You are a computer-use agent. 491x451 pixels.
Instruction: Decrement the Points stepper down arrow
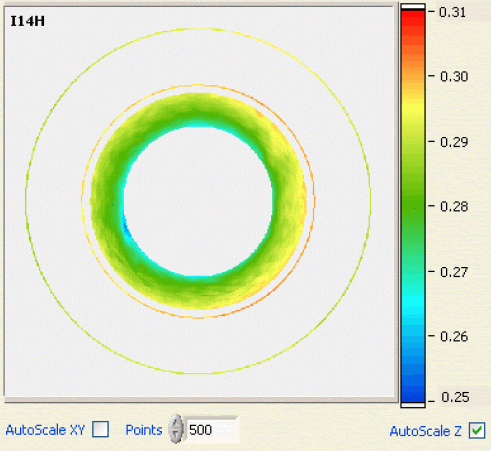tap(176, 436)
